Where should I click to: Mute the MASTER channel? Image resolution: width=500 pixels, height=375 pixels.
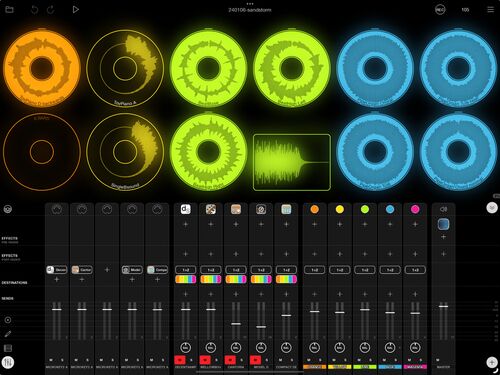[x=438, y=360]
